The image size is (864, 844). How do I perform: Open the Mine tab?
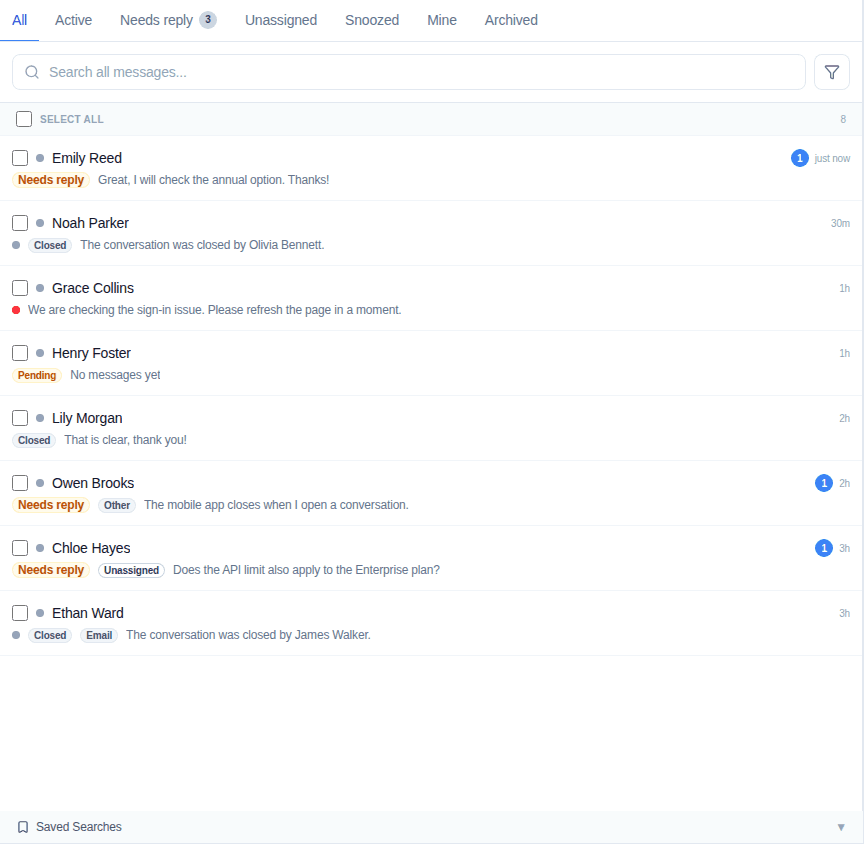pos(442,20)
